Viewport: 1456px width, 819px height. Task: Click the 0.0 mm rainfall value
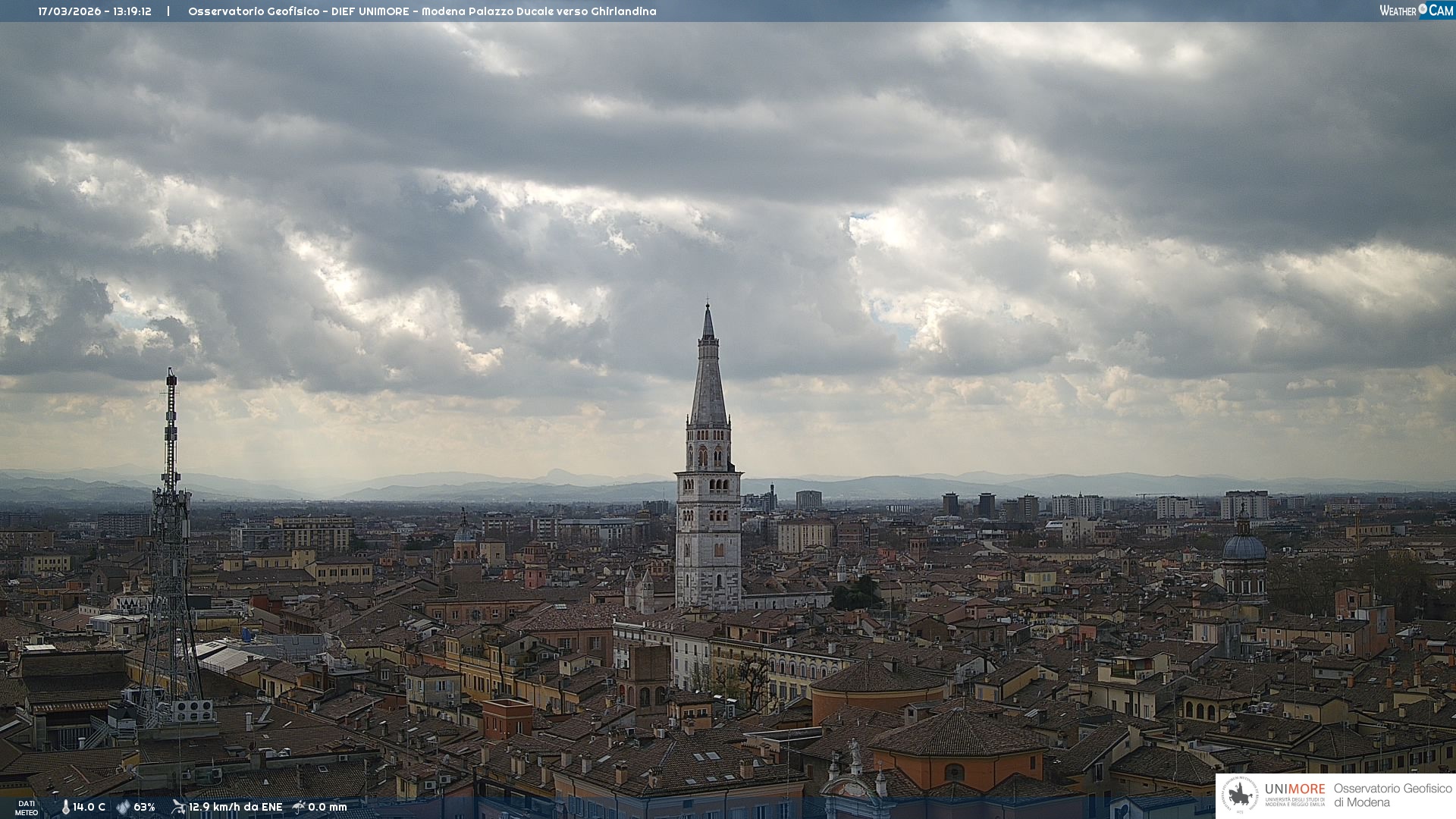327,807
